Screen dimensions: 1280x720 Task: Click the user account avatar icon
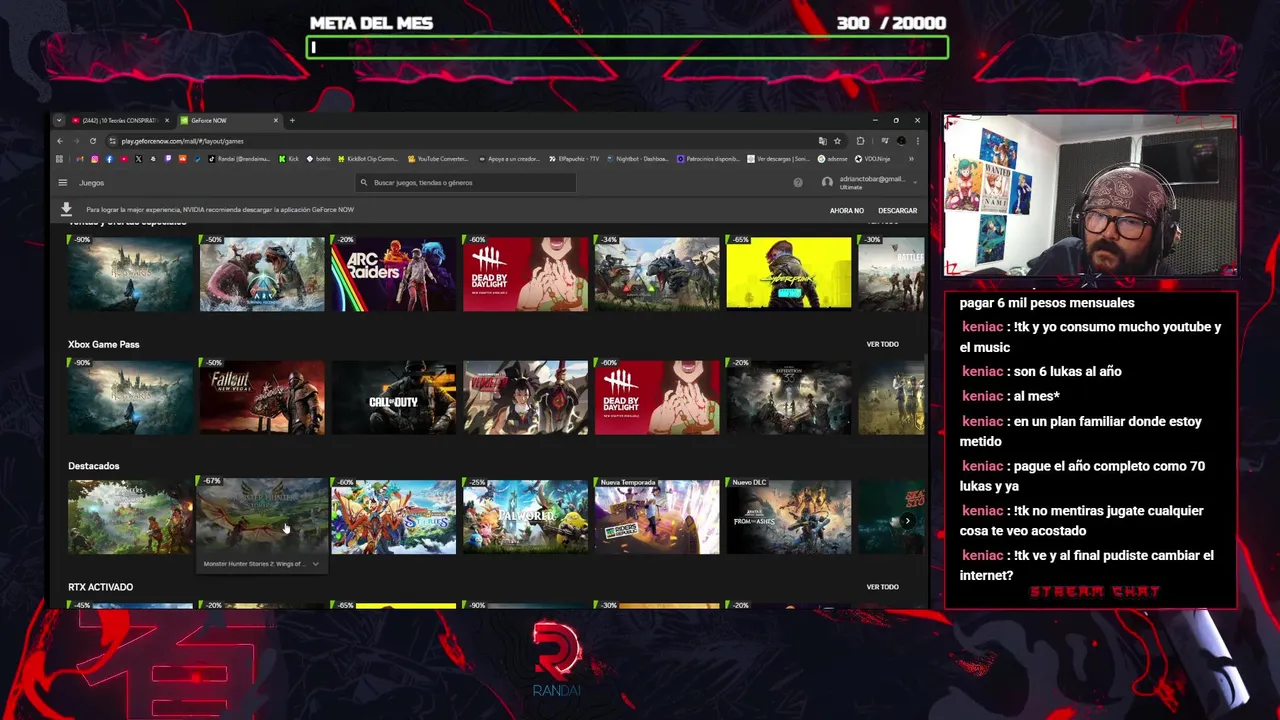[827, 183]
